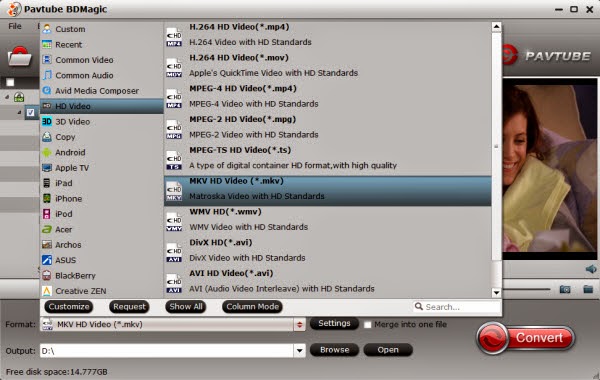Focus the format Search field
The image size is (600, 380).
(457, 307)
